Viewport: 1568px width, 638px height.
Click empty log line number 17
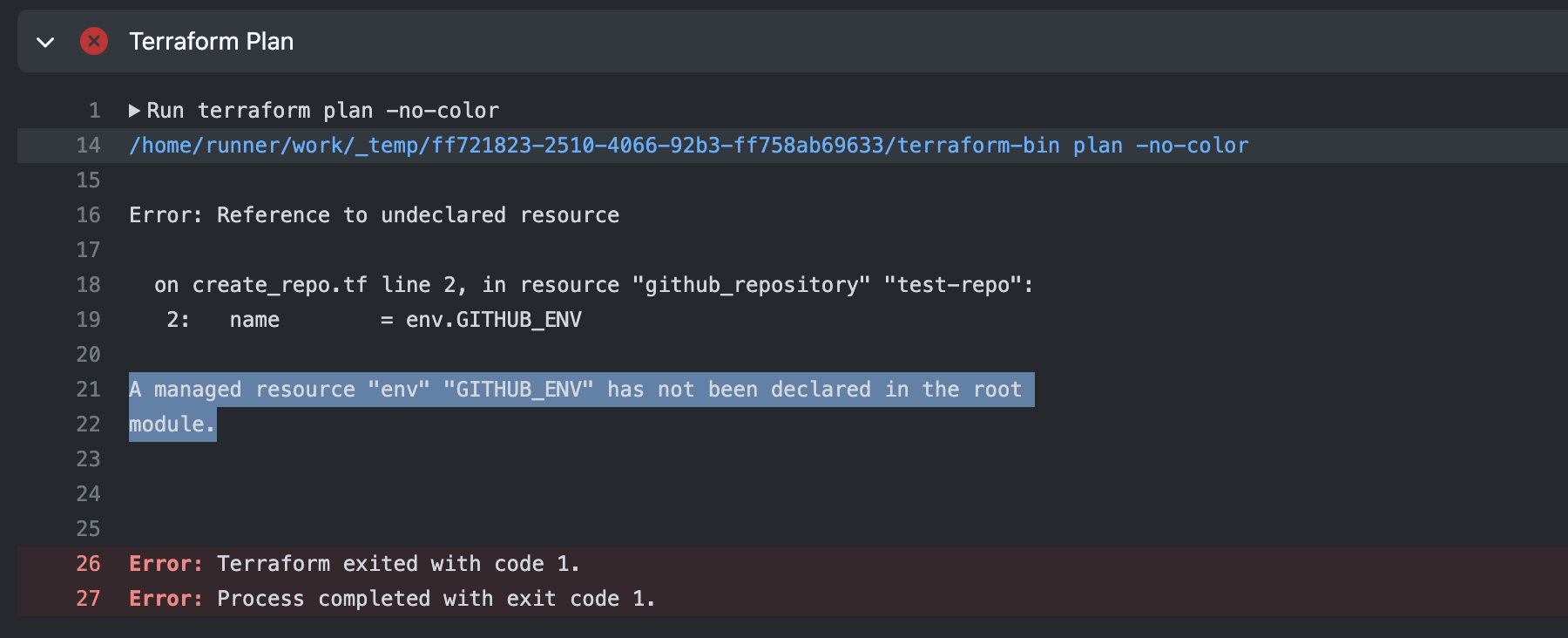(x=88, y=250)
